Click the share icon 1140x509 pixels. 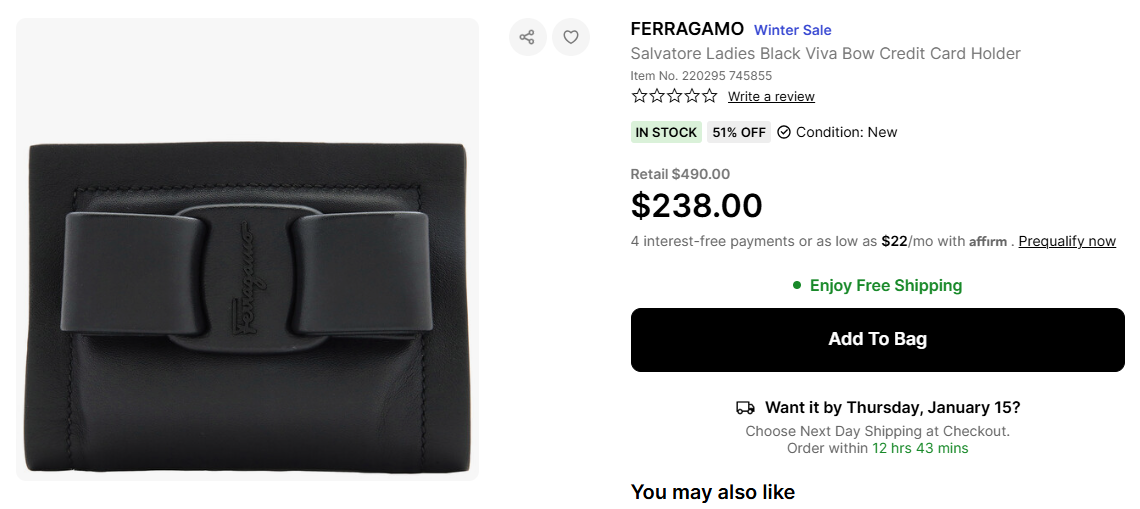click(527, 37)
